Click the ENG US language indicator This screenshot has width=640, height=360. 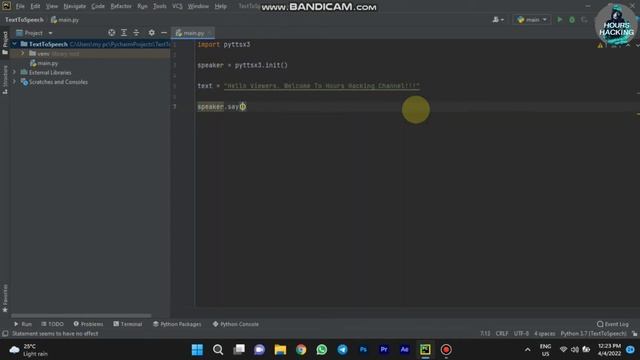[x=545, y=350]
